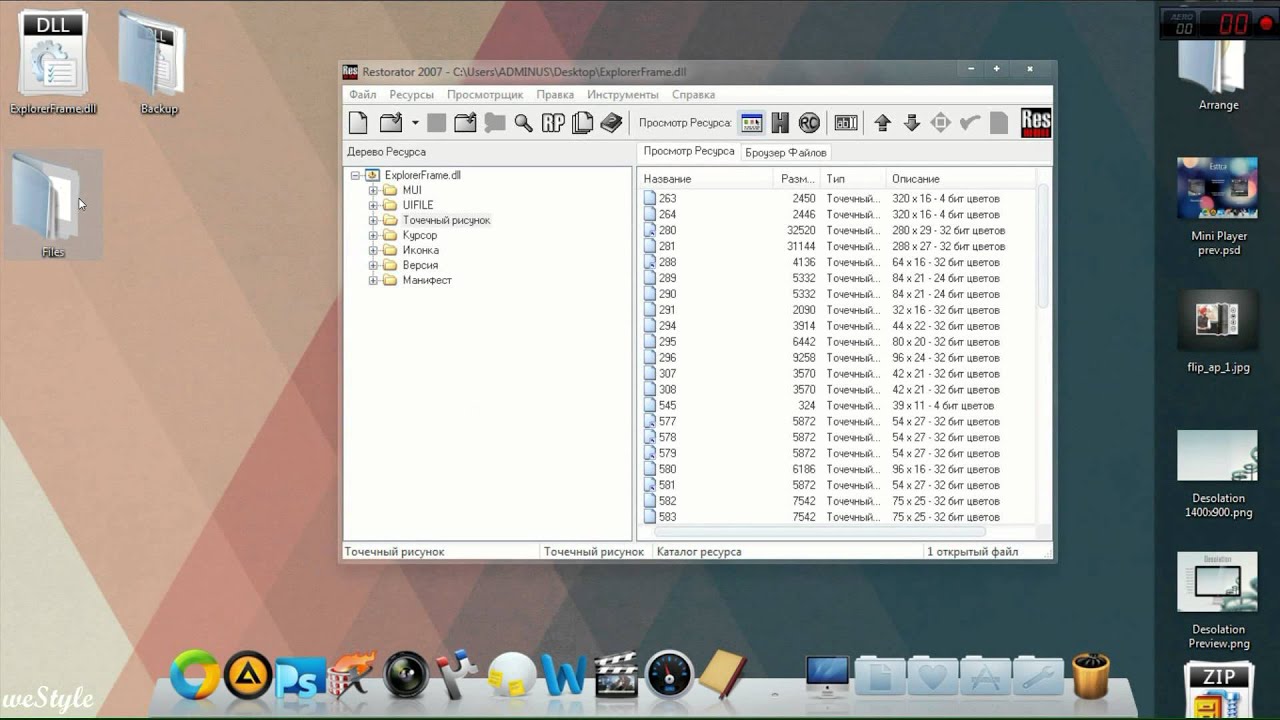Open the Файл menu

pos(362,94)
